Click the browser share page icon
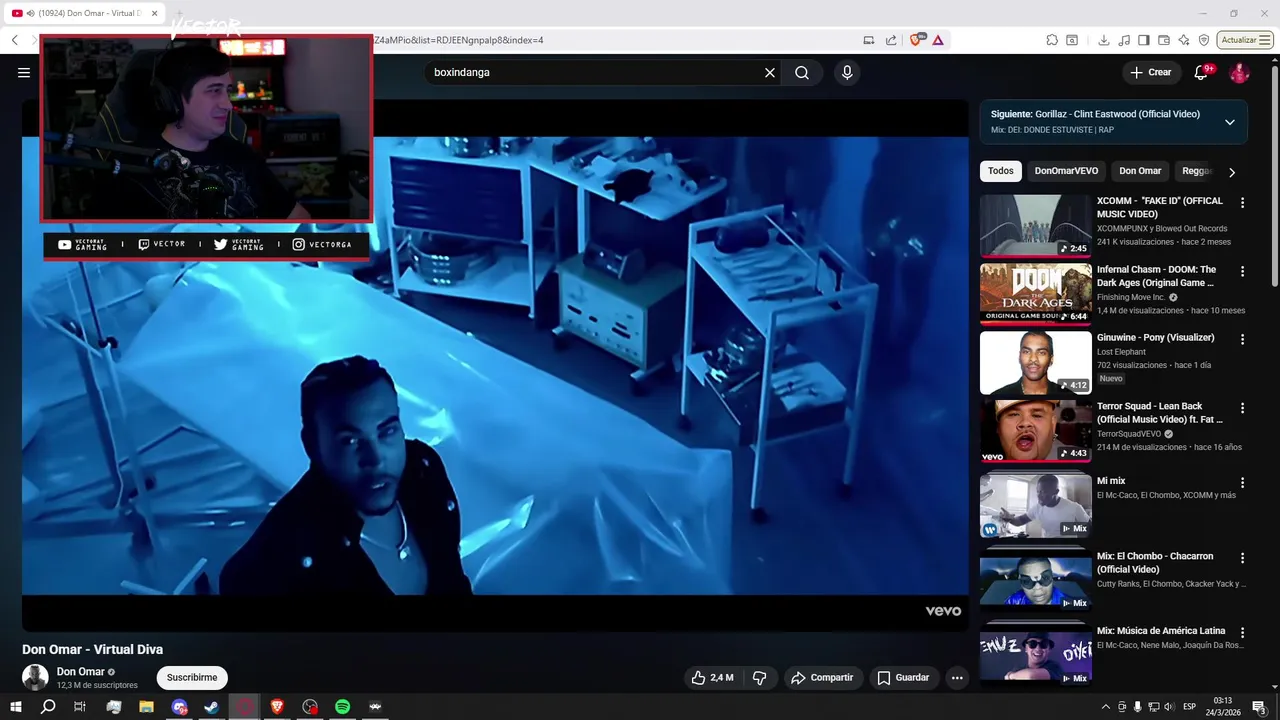 tap(891, 40)
